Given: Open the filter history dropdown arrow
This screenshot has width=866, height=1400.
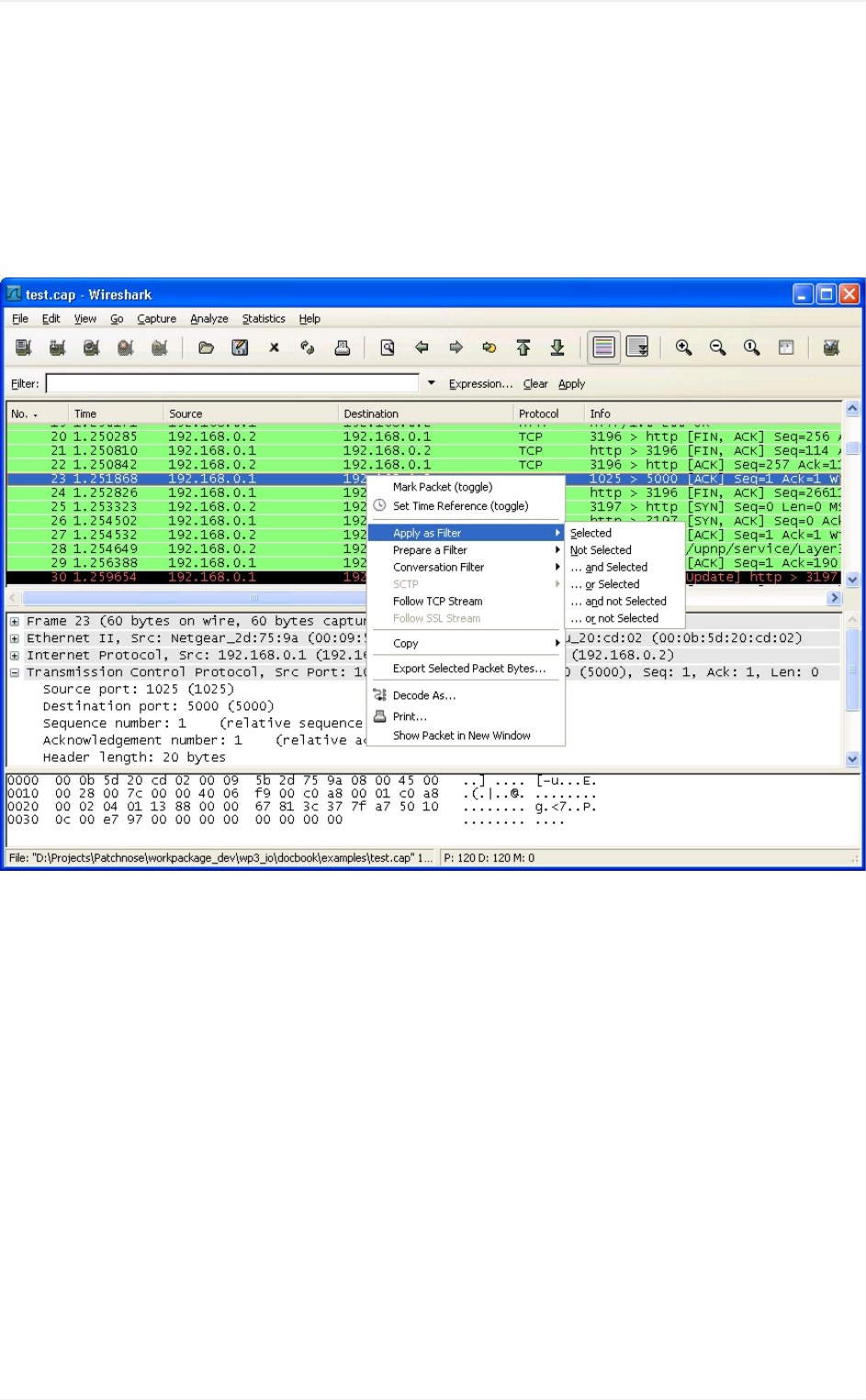Looking at the screenshot, I should tap(432, 383).
